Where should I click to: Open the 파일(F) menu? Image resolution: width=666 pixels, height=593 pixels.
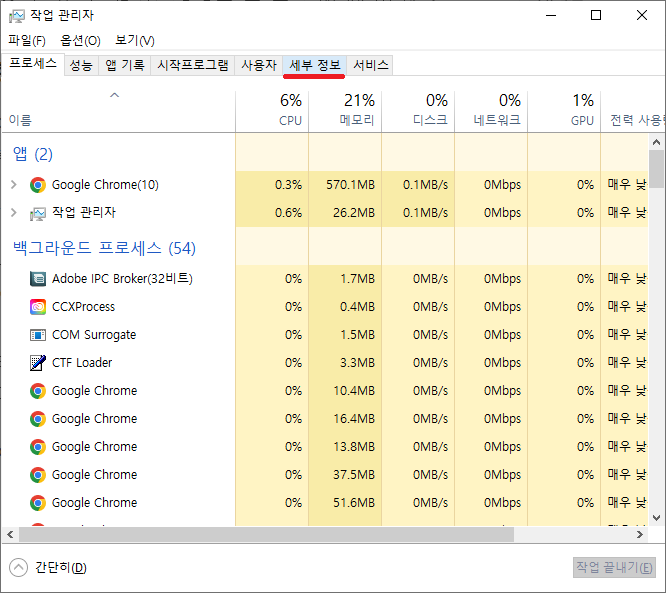coord(27,40)
